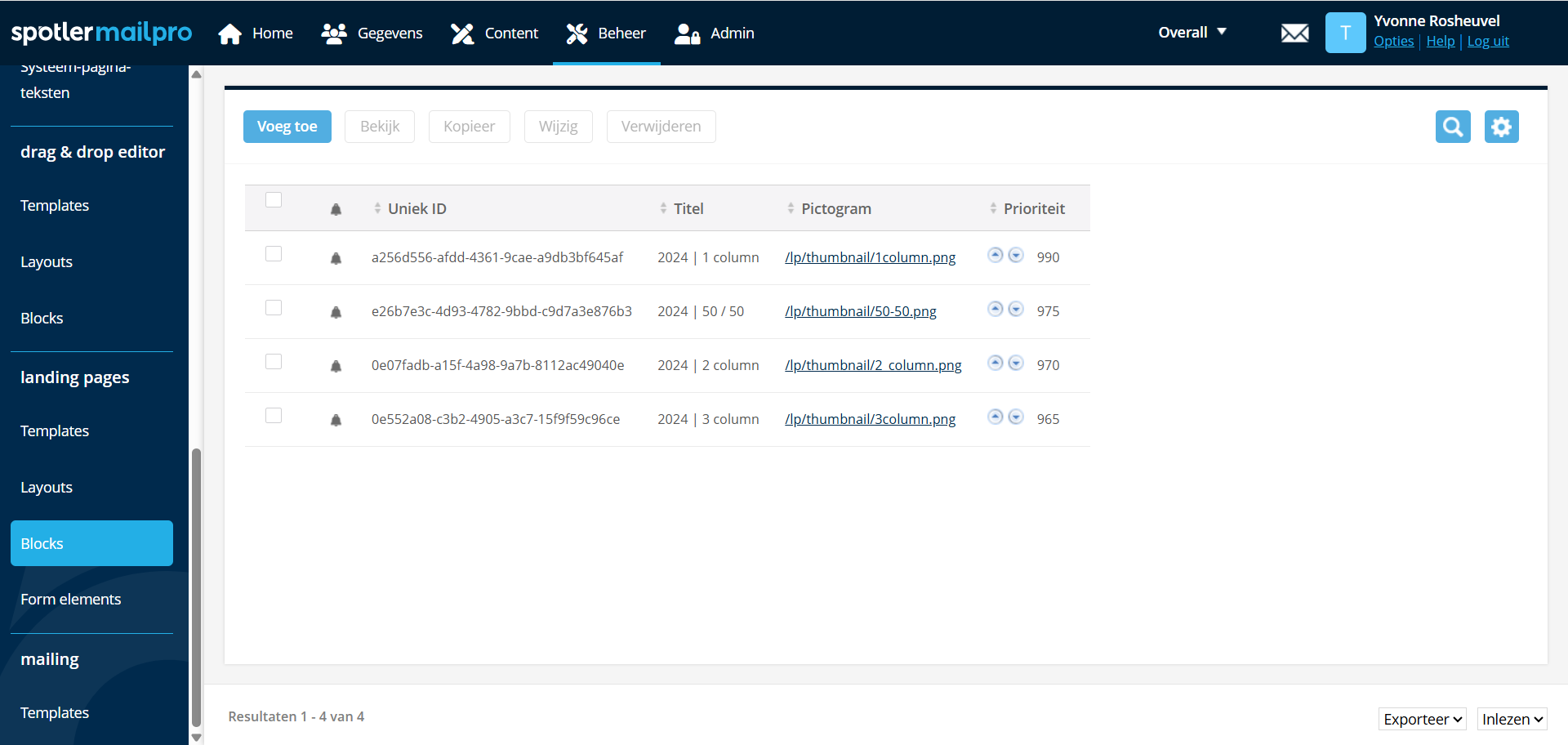
Task: Click the user avatar tile T
Action: pyautogui.click(x=1345, y=33)
